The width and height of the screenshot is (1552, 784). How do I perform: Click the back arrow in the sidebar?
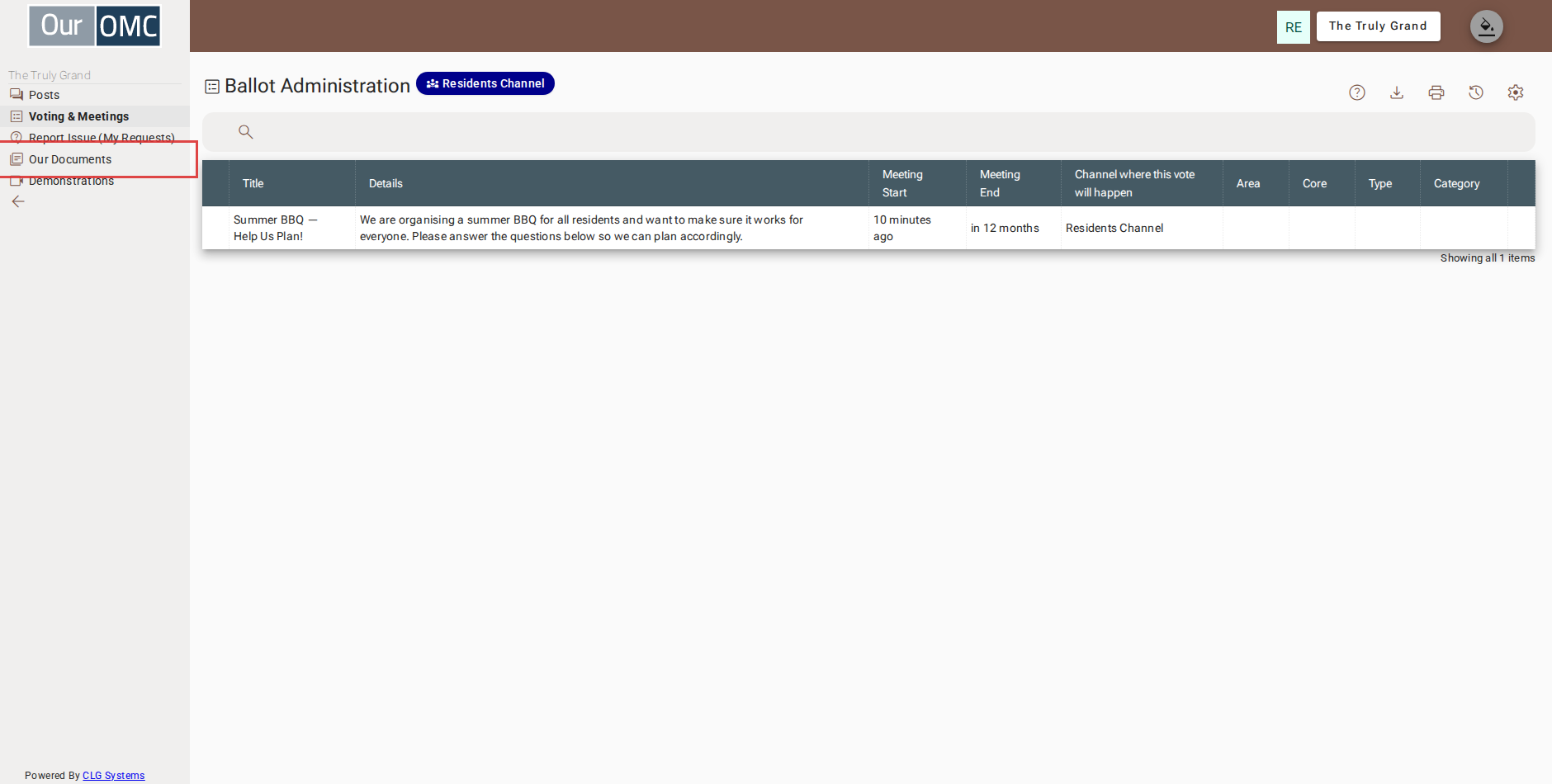(18, 201)
